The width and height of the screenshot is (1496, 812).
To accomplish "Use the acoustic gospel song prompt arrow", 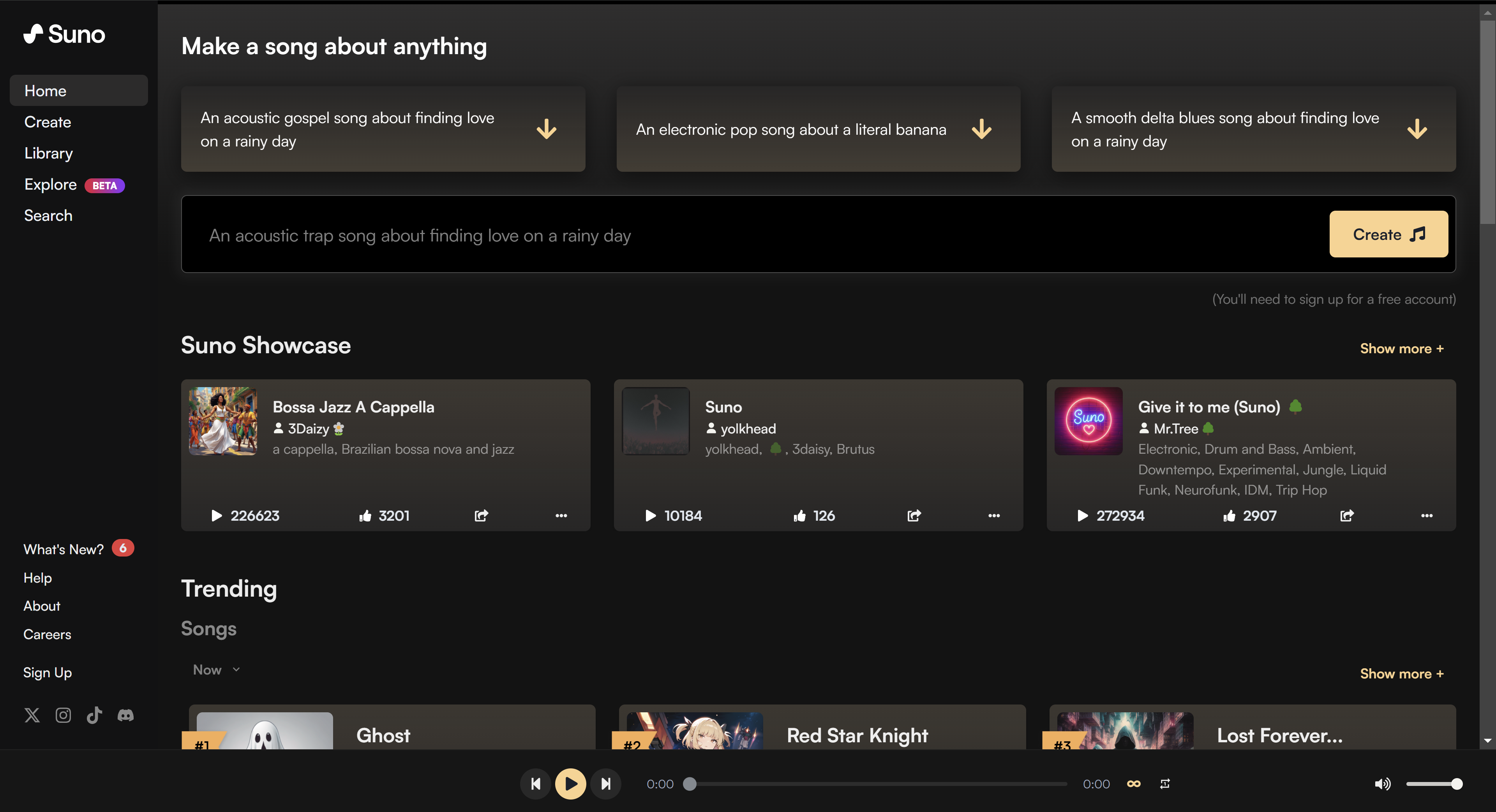I will [546, 129].
